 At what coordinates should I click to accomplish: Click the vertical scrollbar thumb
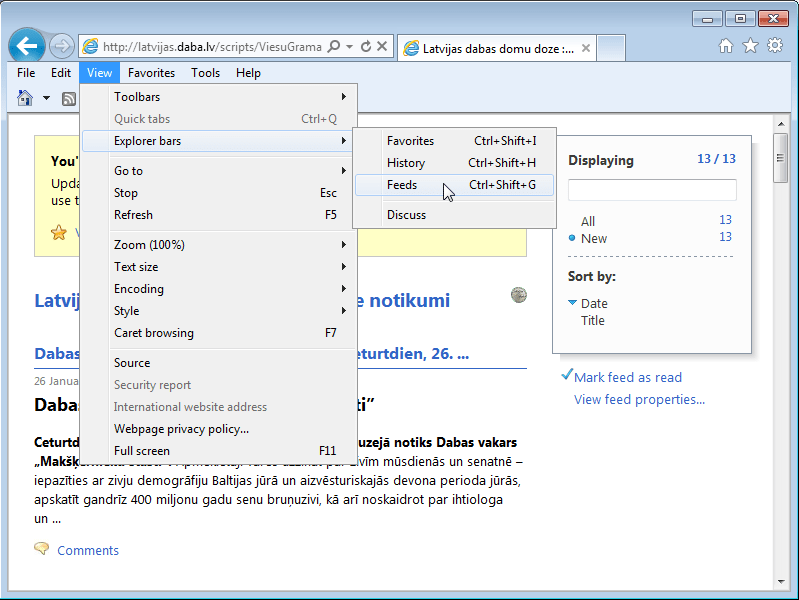(x=780, y=158)
